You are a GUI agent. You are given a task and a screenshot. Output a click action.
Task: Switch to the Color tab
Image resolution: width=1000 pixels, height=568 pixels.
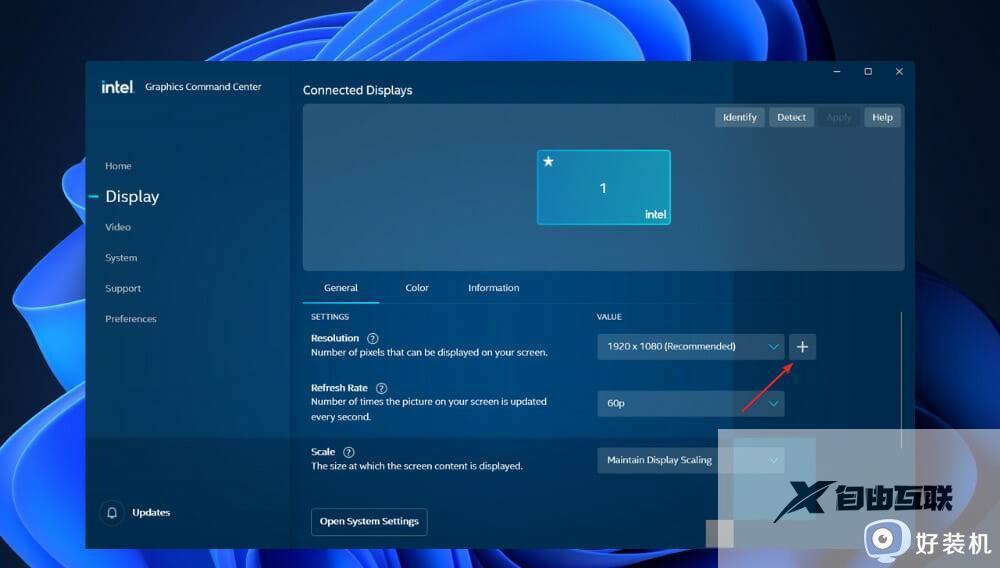417,288
